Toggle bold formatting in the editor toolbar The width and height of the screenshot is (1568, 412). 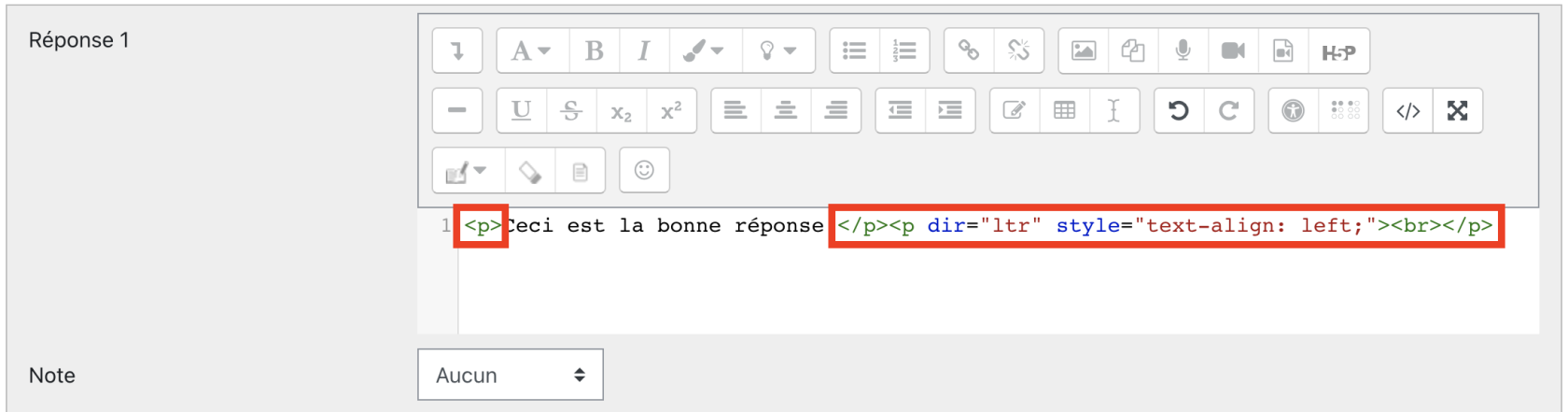pos(594,50)
